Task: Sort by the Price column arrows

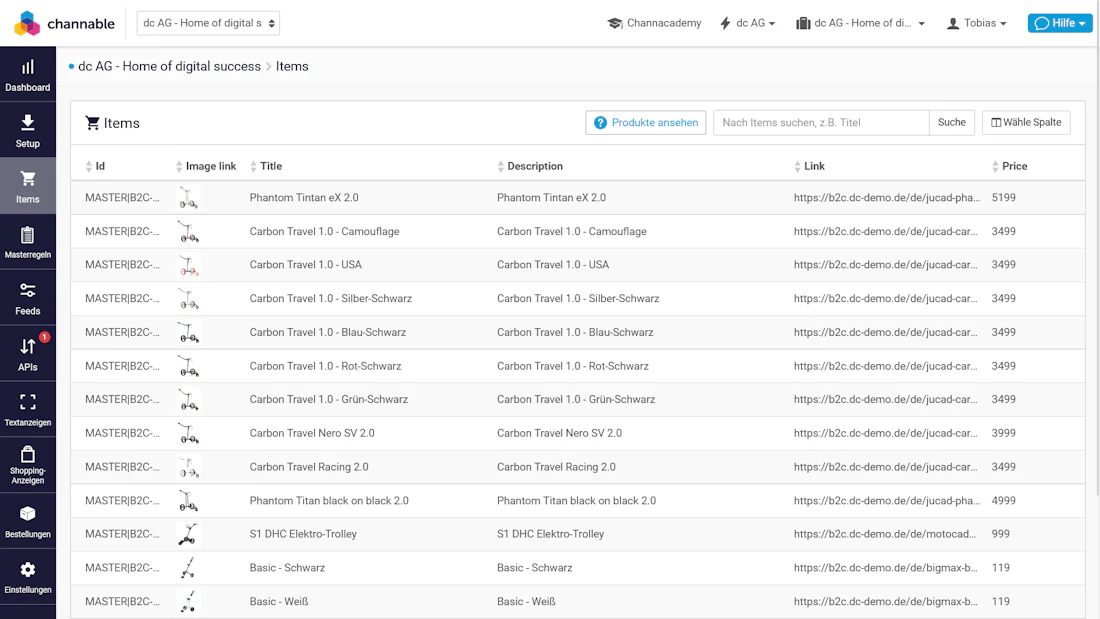Action: [x=995, y=166]
